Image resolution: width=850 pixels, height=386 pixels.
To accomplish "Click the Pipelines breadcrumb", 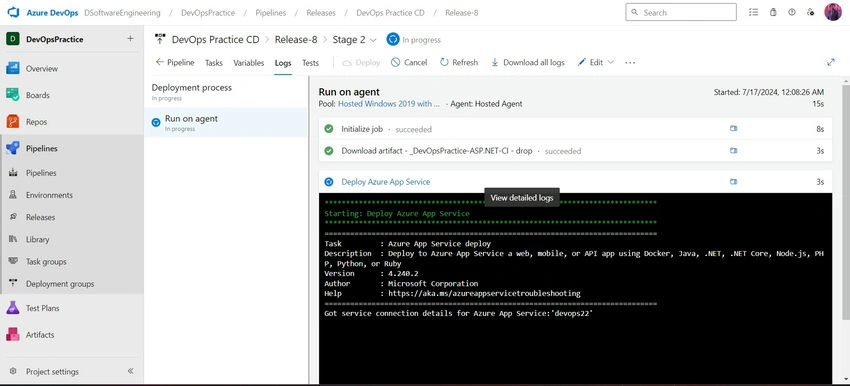I will pos(270,12).
